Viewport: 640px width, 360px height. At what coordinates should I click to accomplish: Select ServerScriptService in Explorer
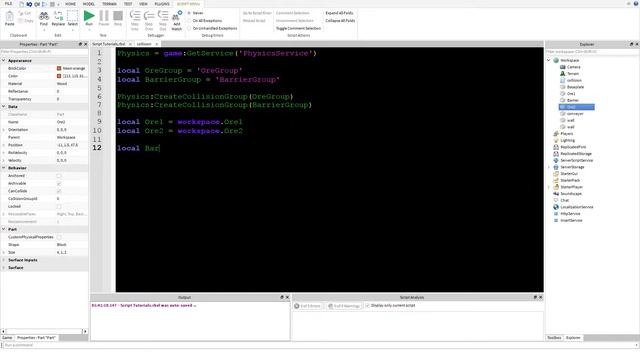tap(576, 160)
